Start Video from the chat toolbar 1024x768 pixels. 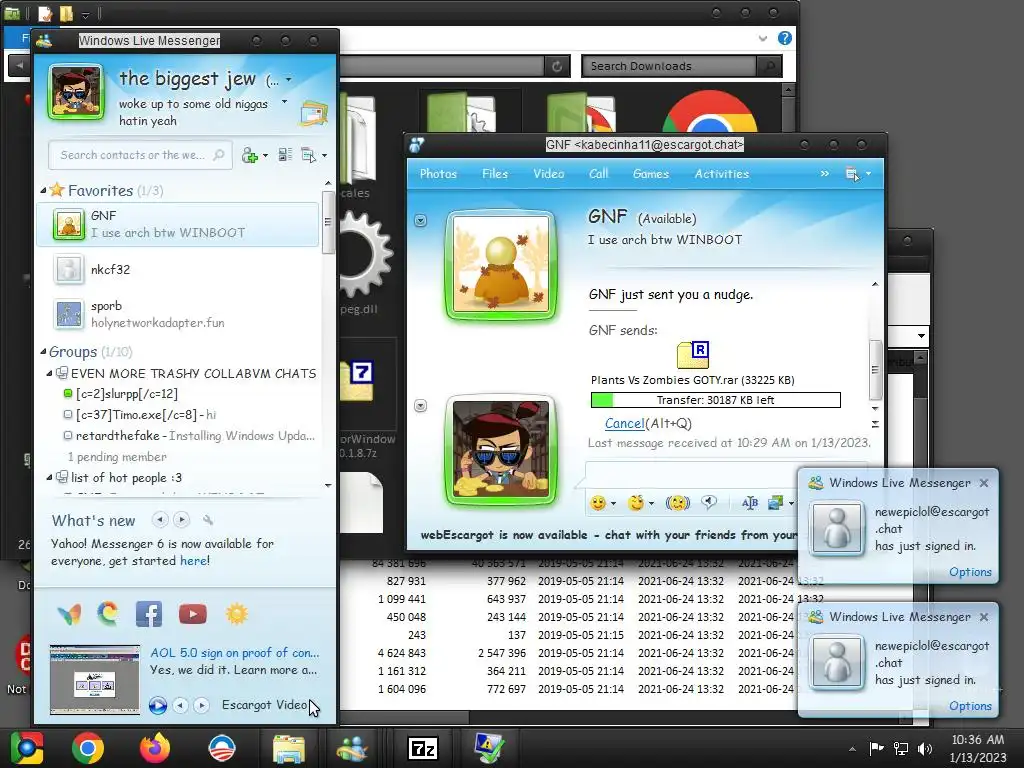click(549, 174)
